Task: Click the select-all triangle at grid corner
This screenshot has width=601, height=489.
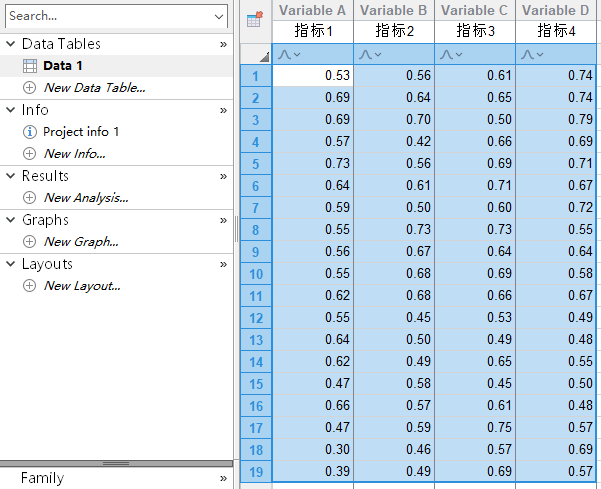Action: tap(262, 57)
